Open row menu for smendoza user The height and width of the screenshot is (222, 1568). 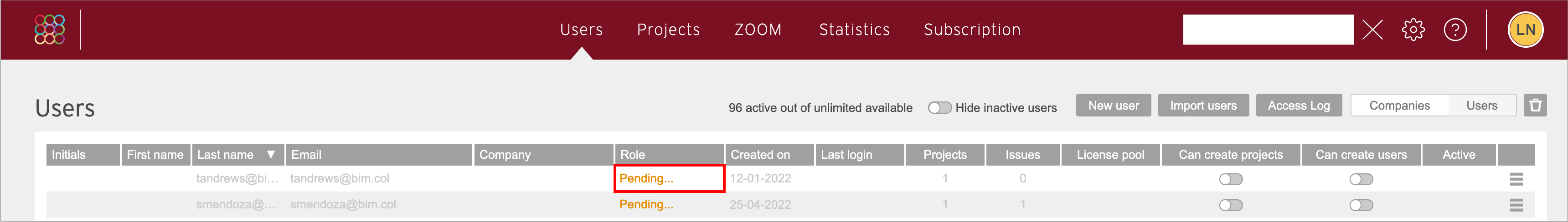tap(1516, 205)
